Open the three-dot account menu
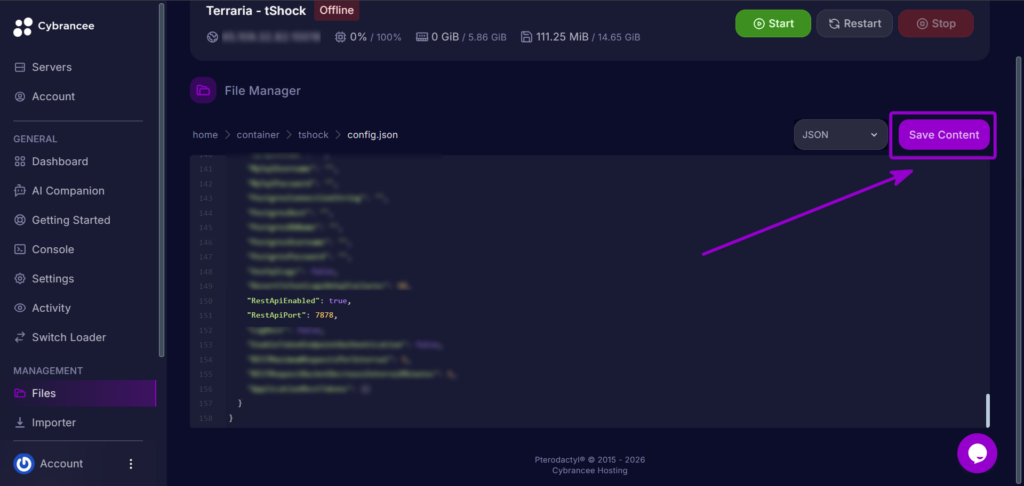 pos(131,464)
